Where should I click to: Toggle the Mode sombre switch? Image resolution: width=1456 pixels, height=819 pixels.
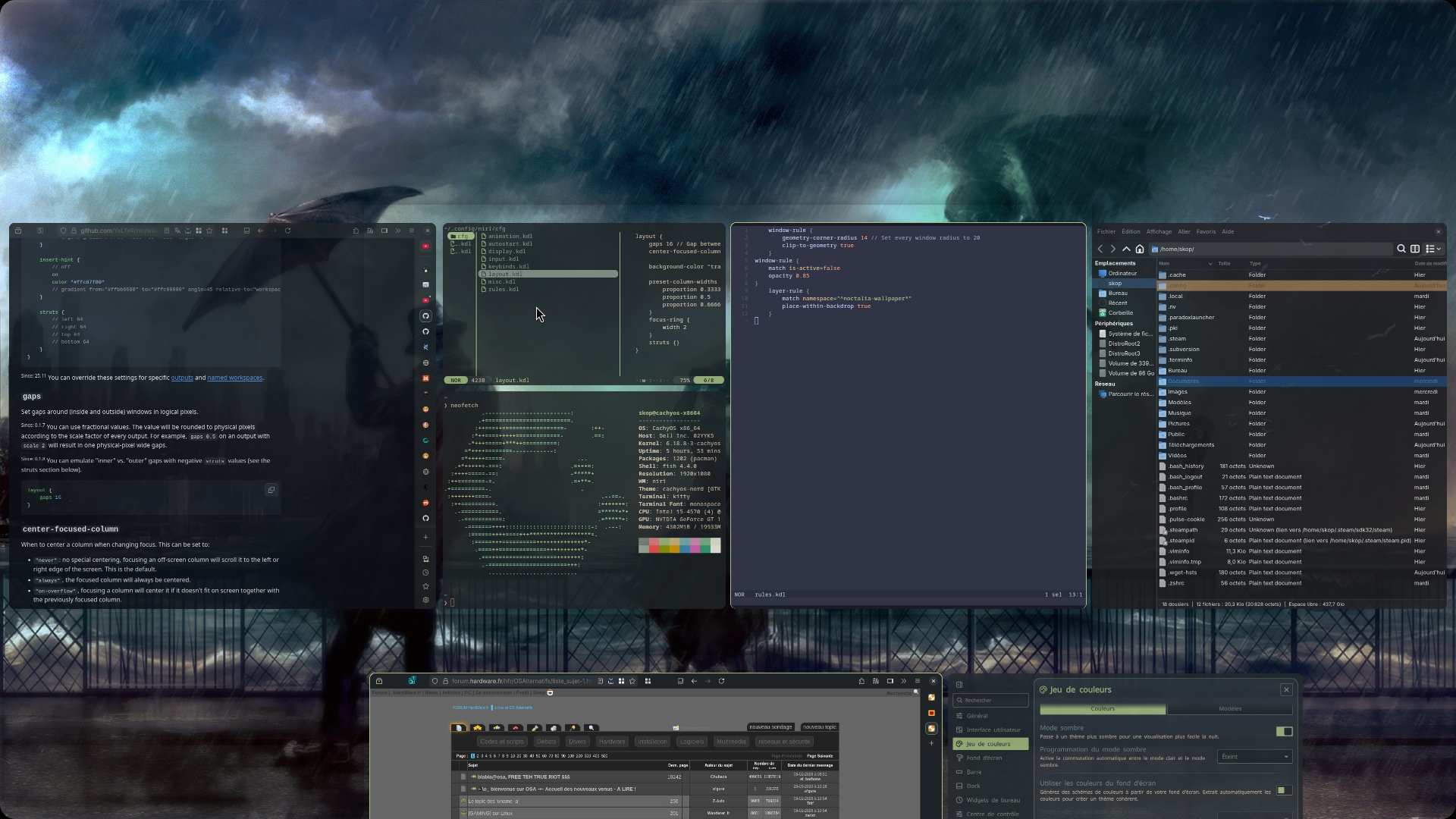[1284, 732]
